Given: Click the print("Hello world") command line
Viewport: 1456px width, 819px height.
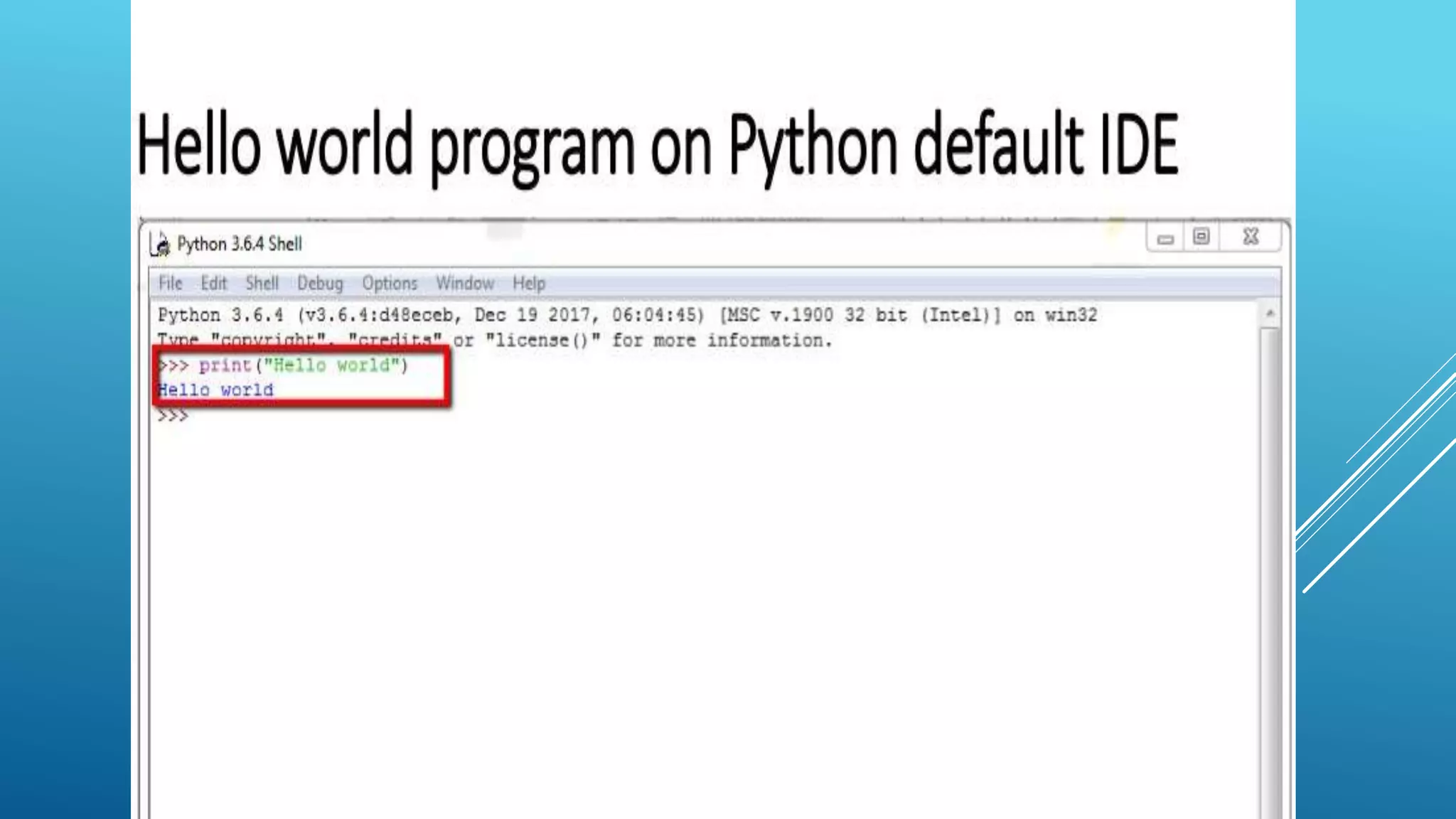Looking at the screenshot, I should point(283,365).
